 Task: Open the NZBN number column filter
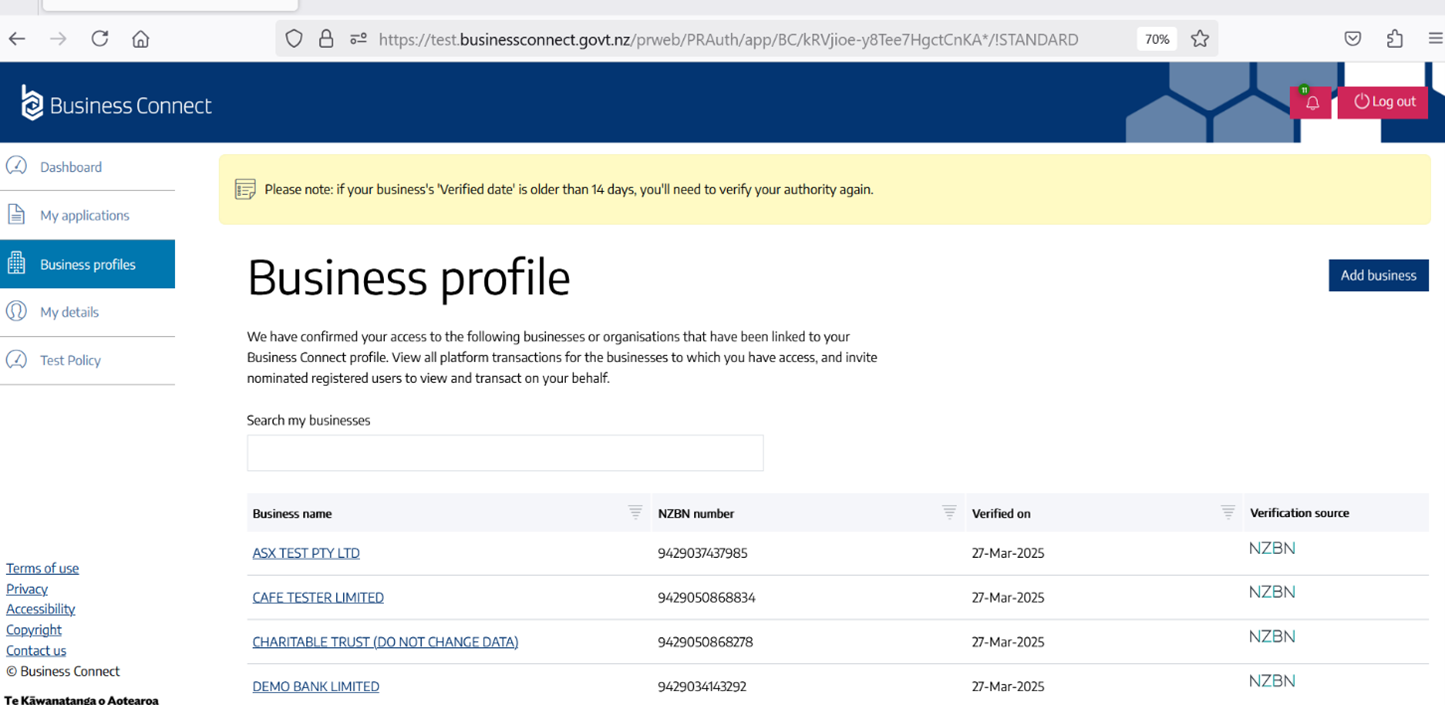tap(949, 512)
